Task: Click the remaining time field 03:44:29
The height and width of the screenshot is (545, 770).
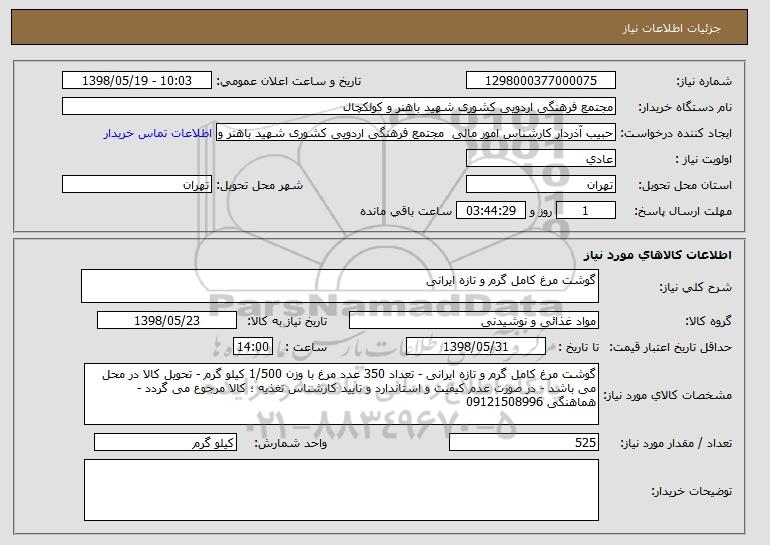Action: pyautogui.click(x=491, y=211)
